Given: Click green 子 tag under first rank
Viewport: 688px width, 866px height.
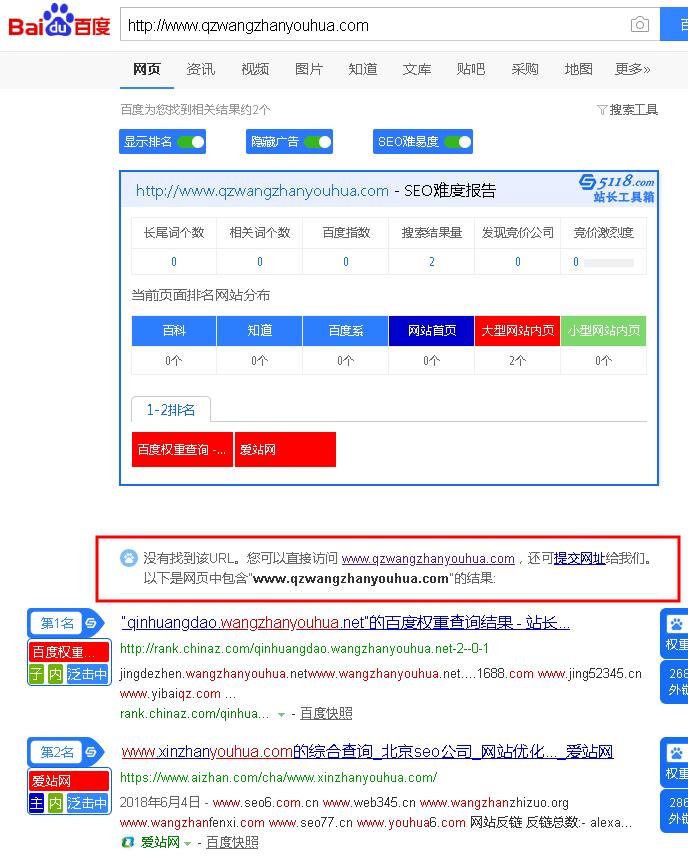Looking at the screenshot, I should tap(36, 674).
